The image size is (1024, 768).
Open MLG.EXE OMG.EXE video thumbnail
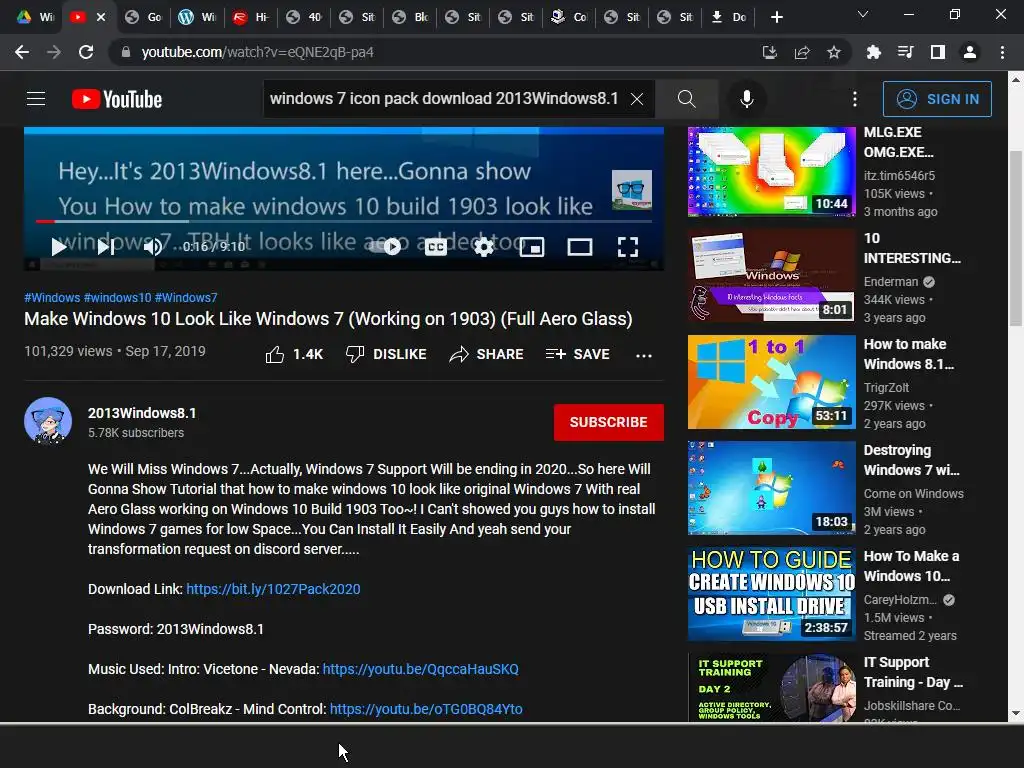(x=771, y=172)
